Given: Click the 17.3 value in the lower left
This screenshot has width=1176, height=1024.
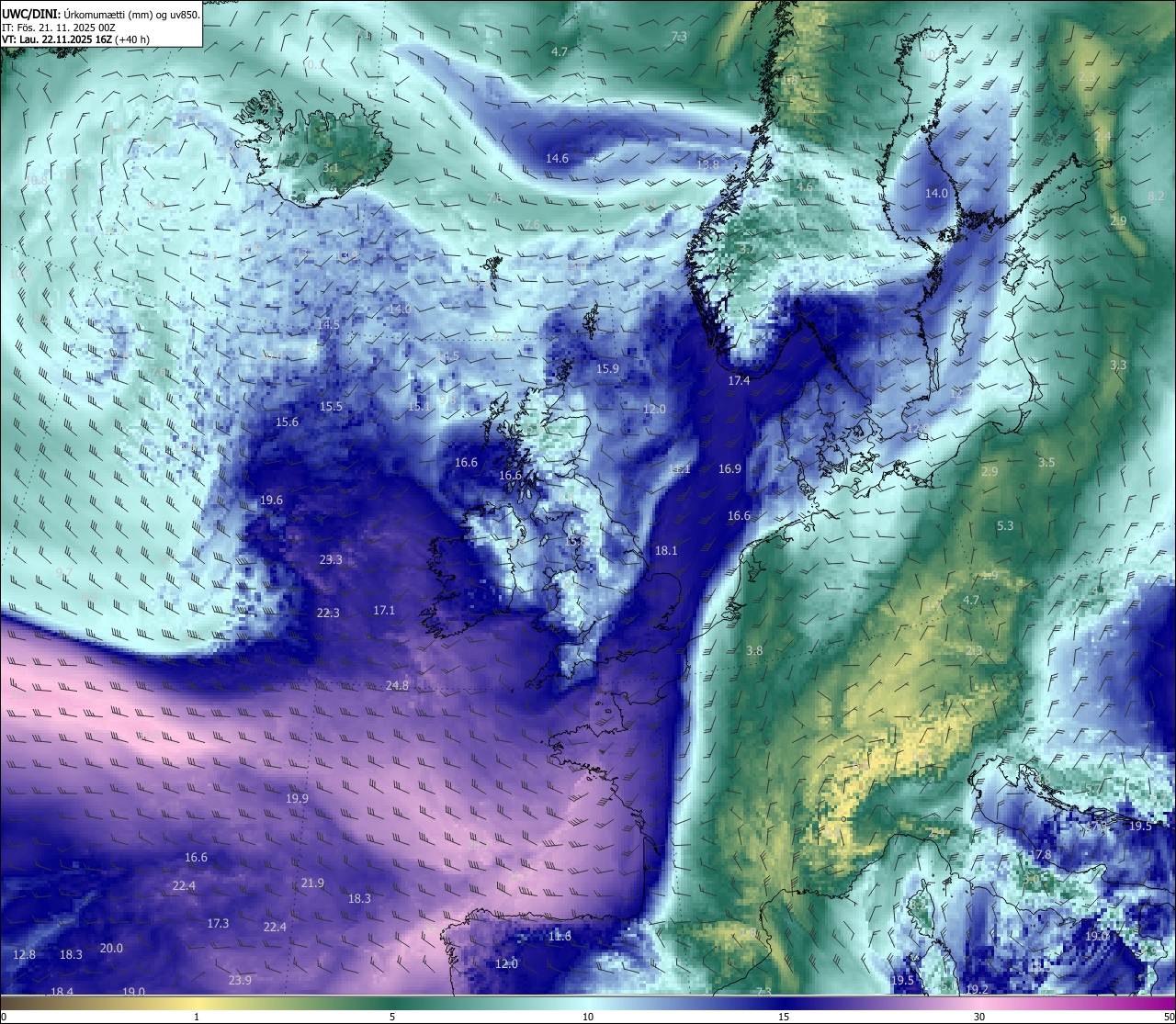Looking at the screenshot, I should tap(218, 924).
